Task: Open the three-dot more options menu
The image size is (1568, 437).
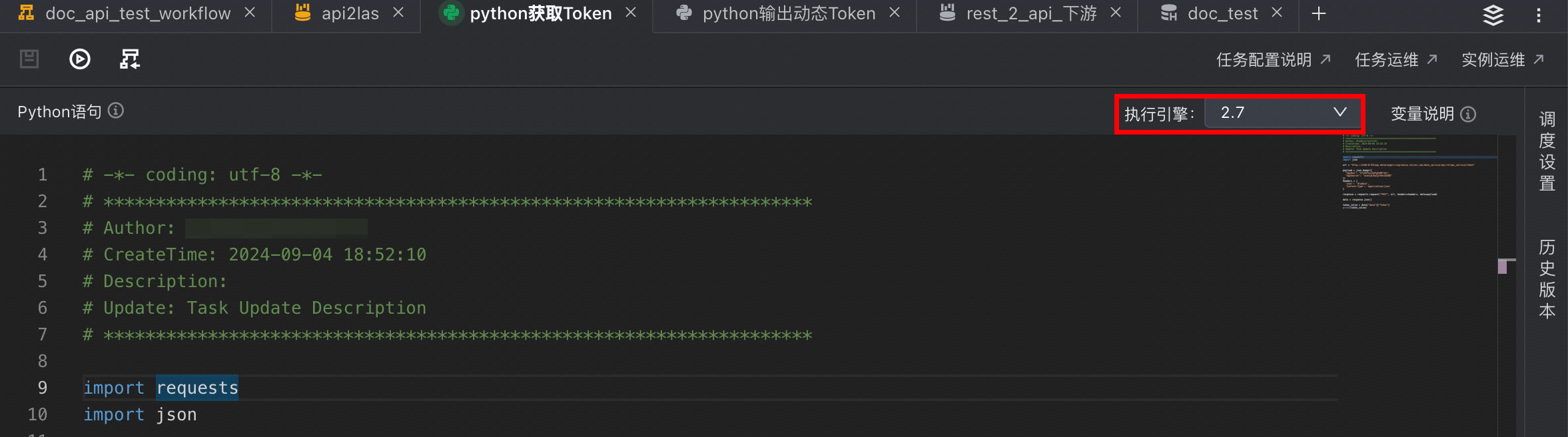Action: point(1539,15)
